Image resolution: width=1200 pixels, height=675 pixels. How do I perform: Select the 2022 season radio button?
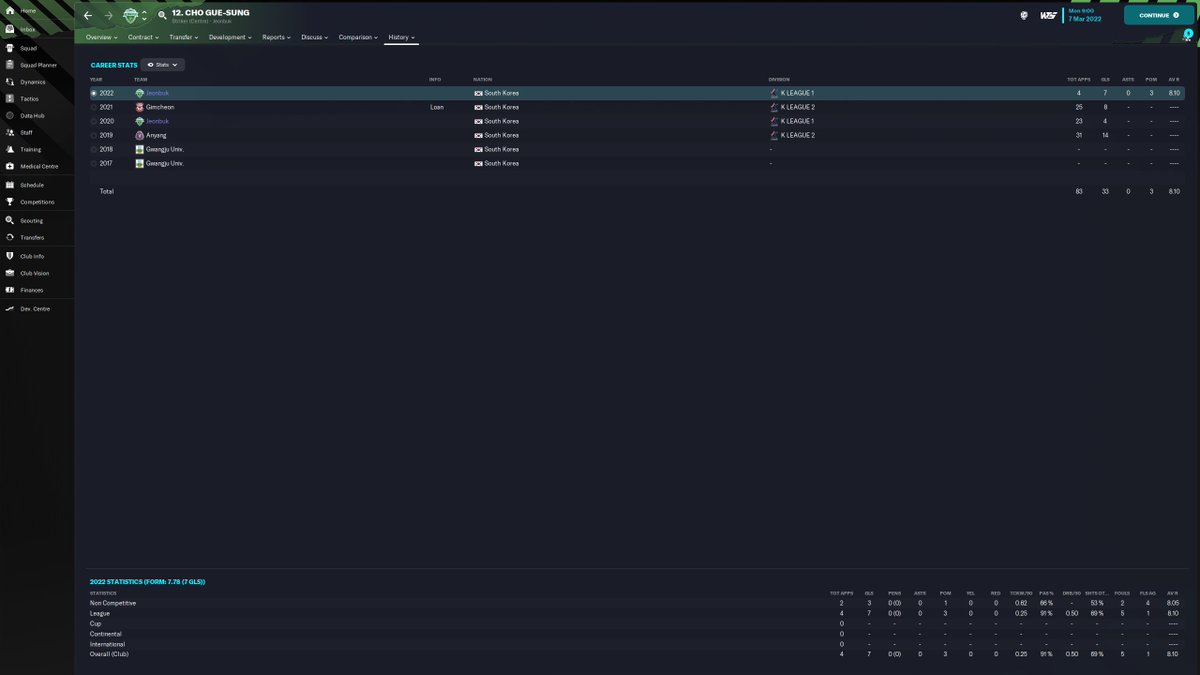click(x=94, y=93)
